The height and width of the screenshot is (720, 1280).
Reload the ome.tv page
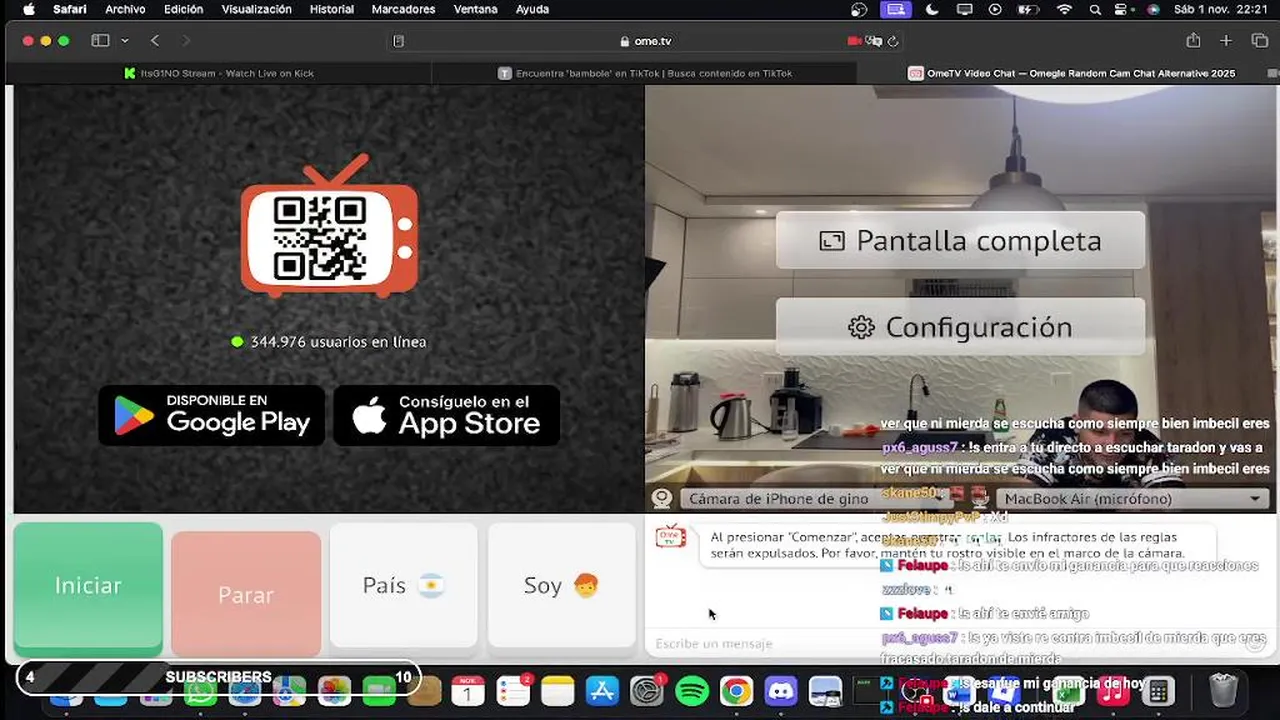pos(893,41)
